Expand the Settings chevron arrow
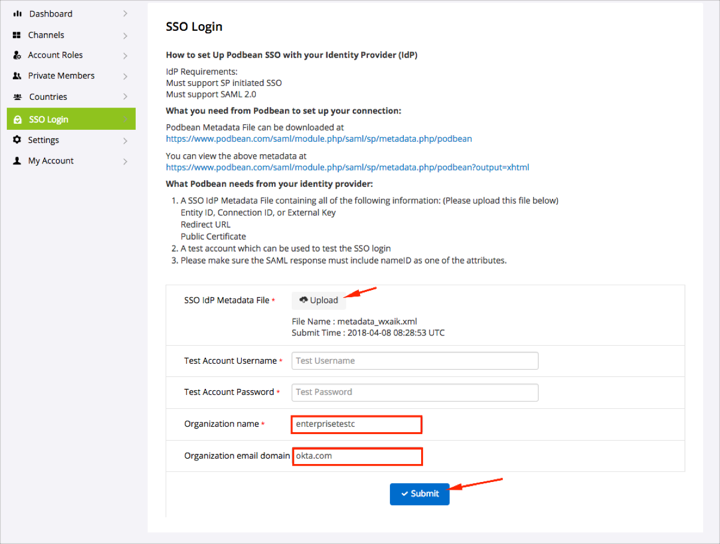Viewport: 720px width, 544px height. (x=125, y=140)
